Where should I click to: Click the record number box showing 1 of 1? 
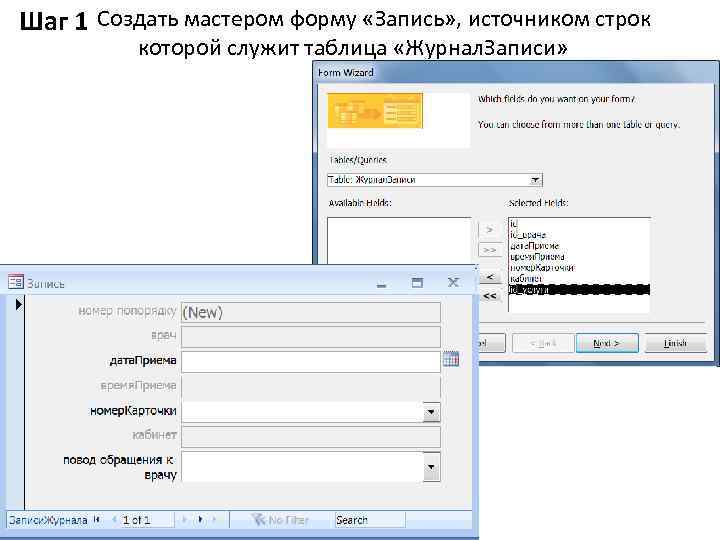(147, 520)
